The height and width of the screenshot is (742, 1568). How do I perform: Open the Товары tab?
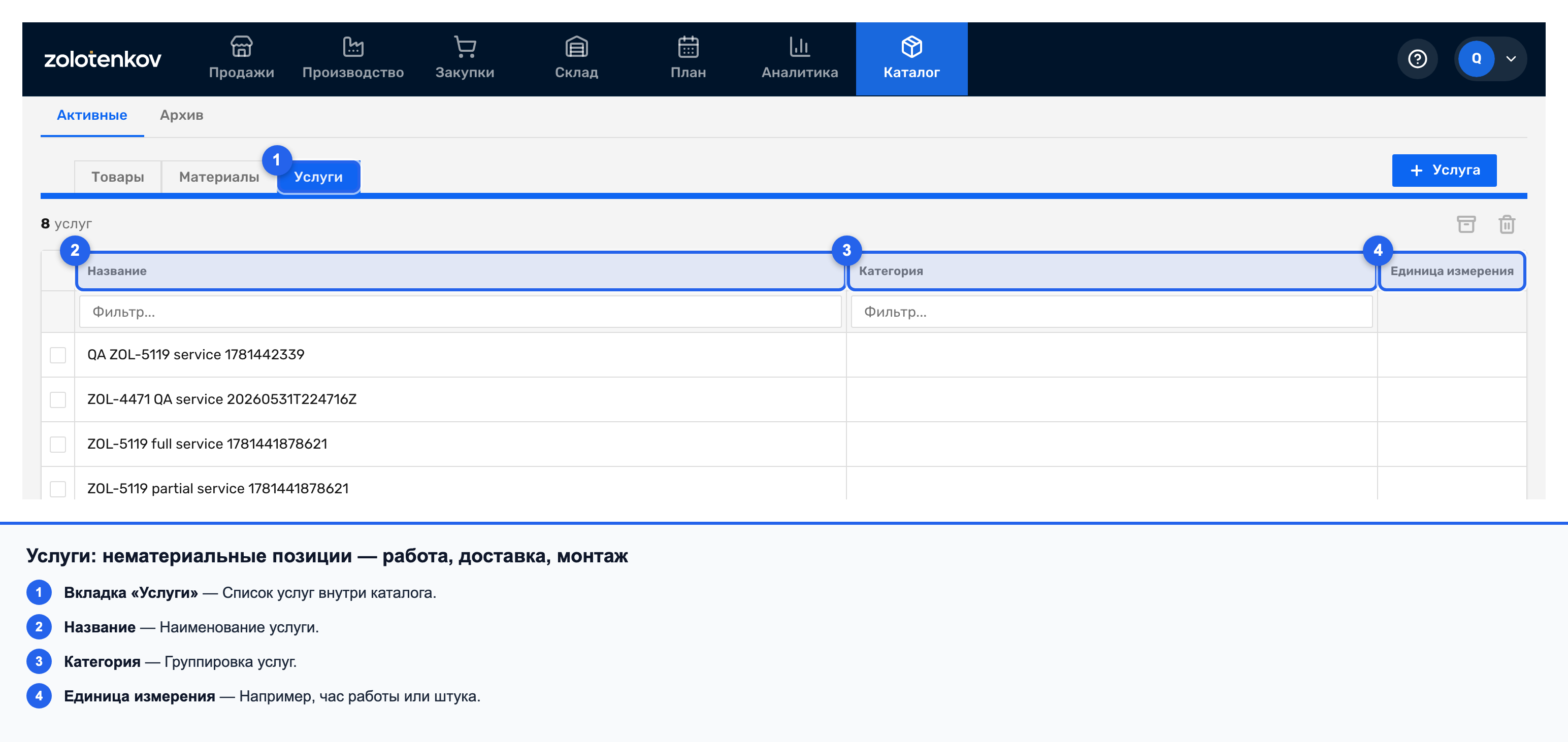point(117,177)
